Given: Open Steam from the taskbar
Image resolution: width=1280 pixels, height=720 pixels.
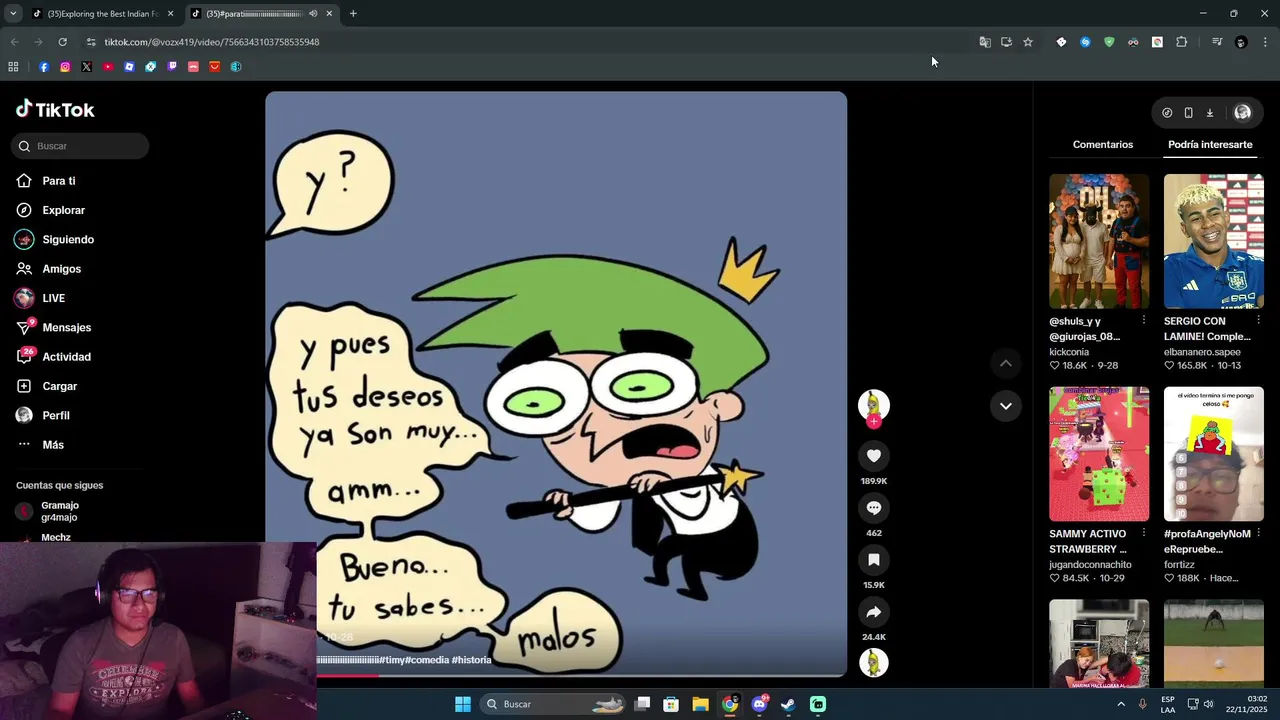Looking at the screenshot, I should (x=788, y=704).
